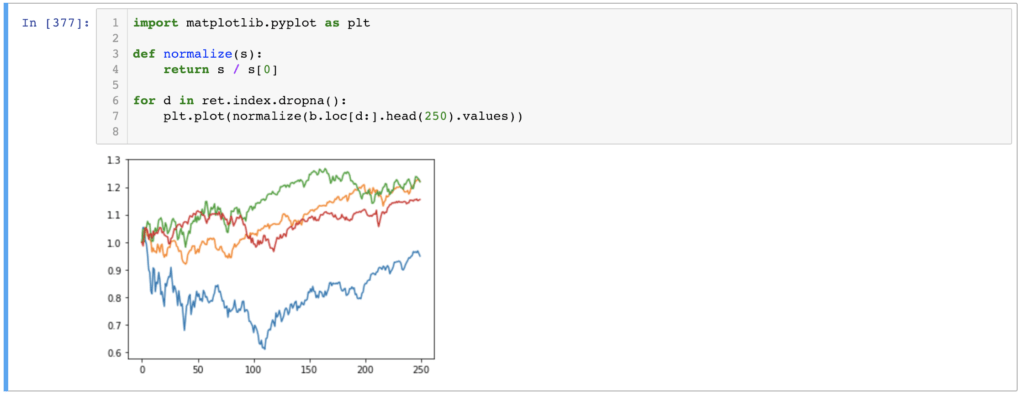Screen dimensions: 1024x396
Task: Click y-axis label 0.6 on the chart
Action: click(x=114, y=354)
